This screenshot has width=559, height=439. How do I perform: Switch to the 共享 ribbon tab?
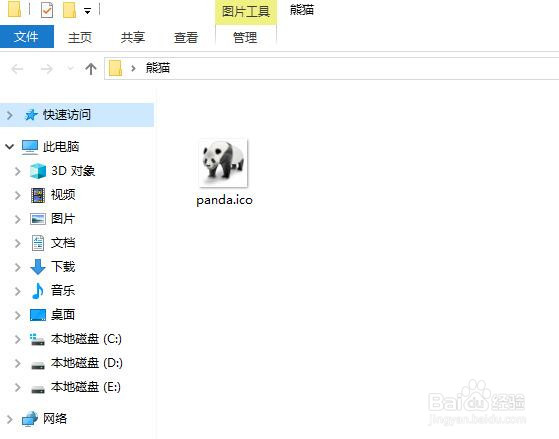tap(133, 37)
